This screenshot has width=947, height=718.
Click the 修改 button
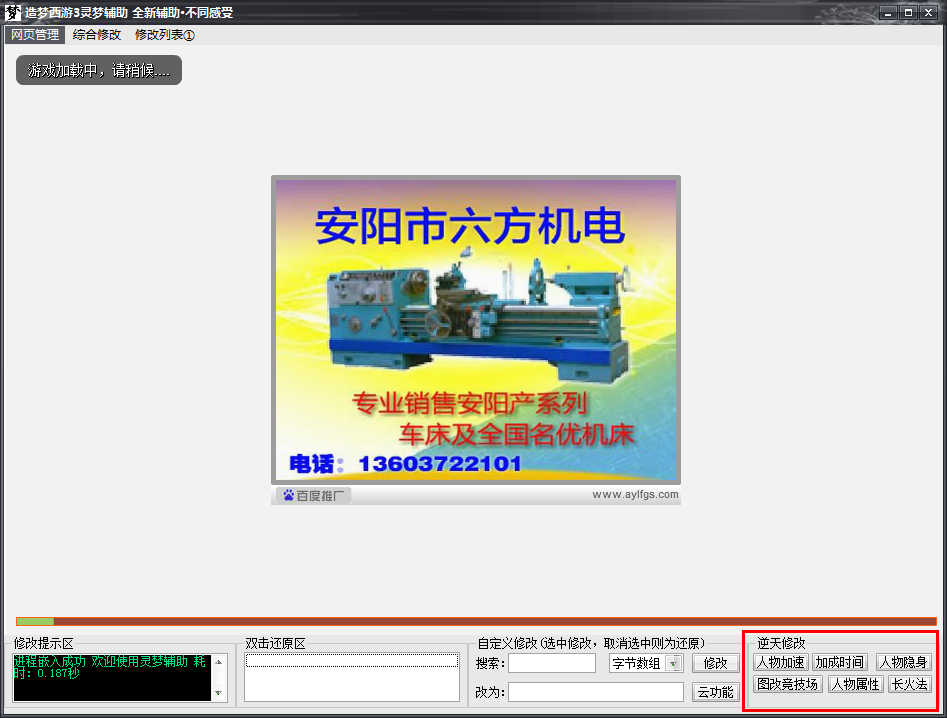716,663
